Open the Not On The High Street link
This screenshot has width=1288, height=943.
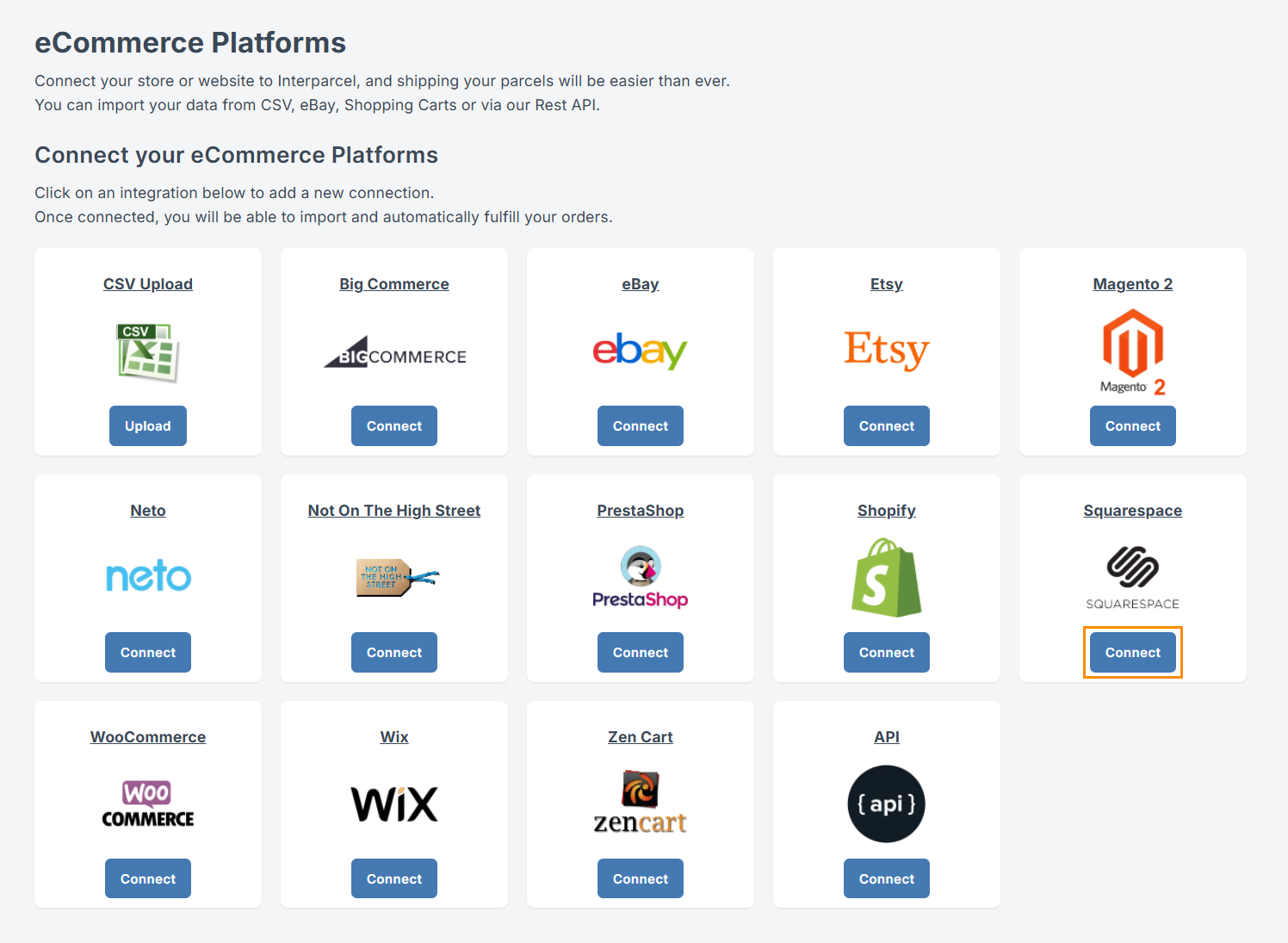[394, 511]
